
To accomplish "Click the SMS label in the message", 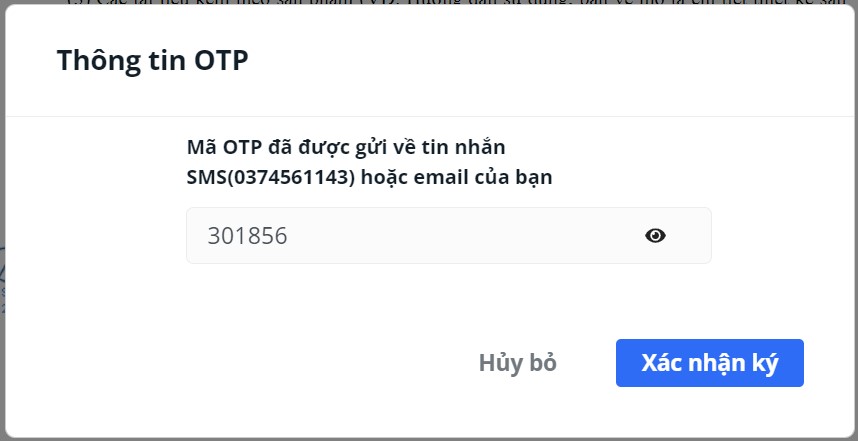I will click(206, 177).
